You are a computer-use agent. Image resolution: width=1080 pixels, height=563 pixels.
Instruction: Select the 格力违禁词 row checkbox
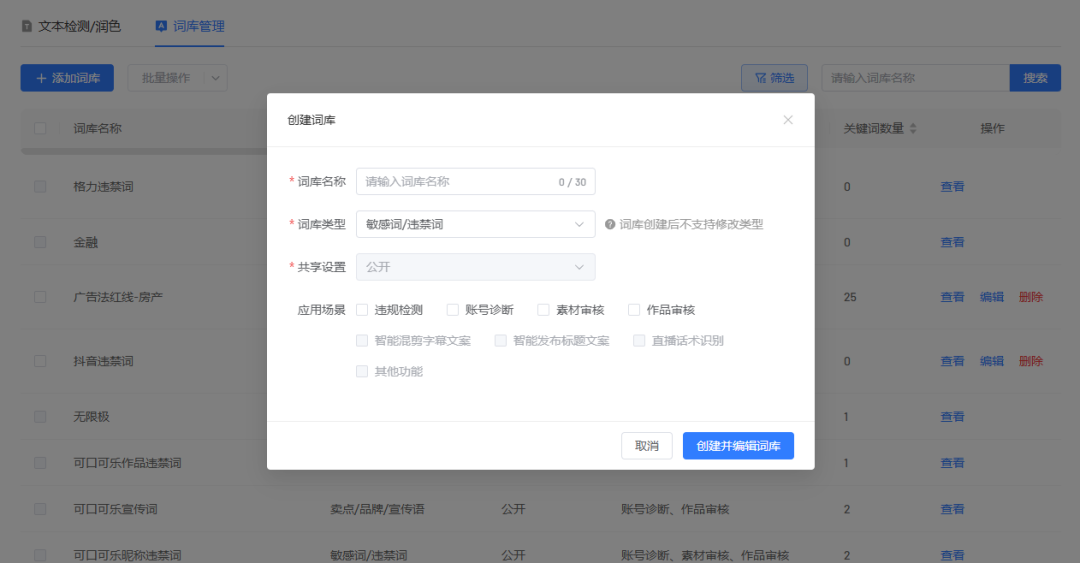click(x=40, y=187)
